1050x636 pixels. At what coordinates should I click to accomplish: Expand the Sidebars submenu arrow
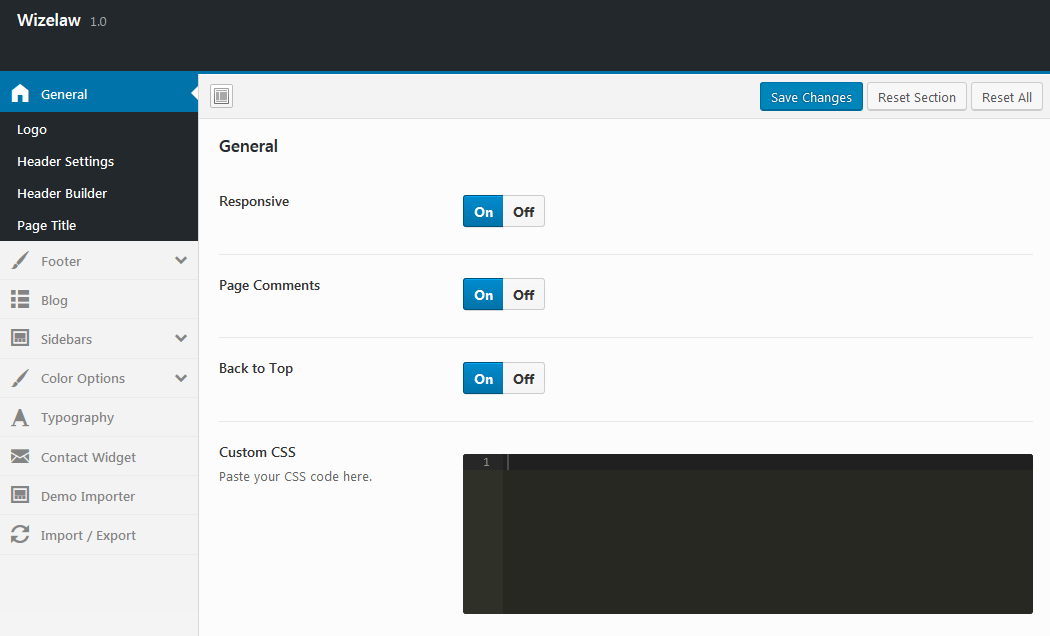tap(181, 339)
